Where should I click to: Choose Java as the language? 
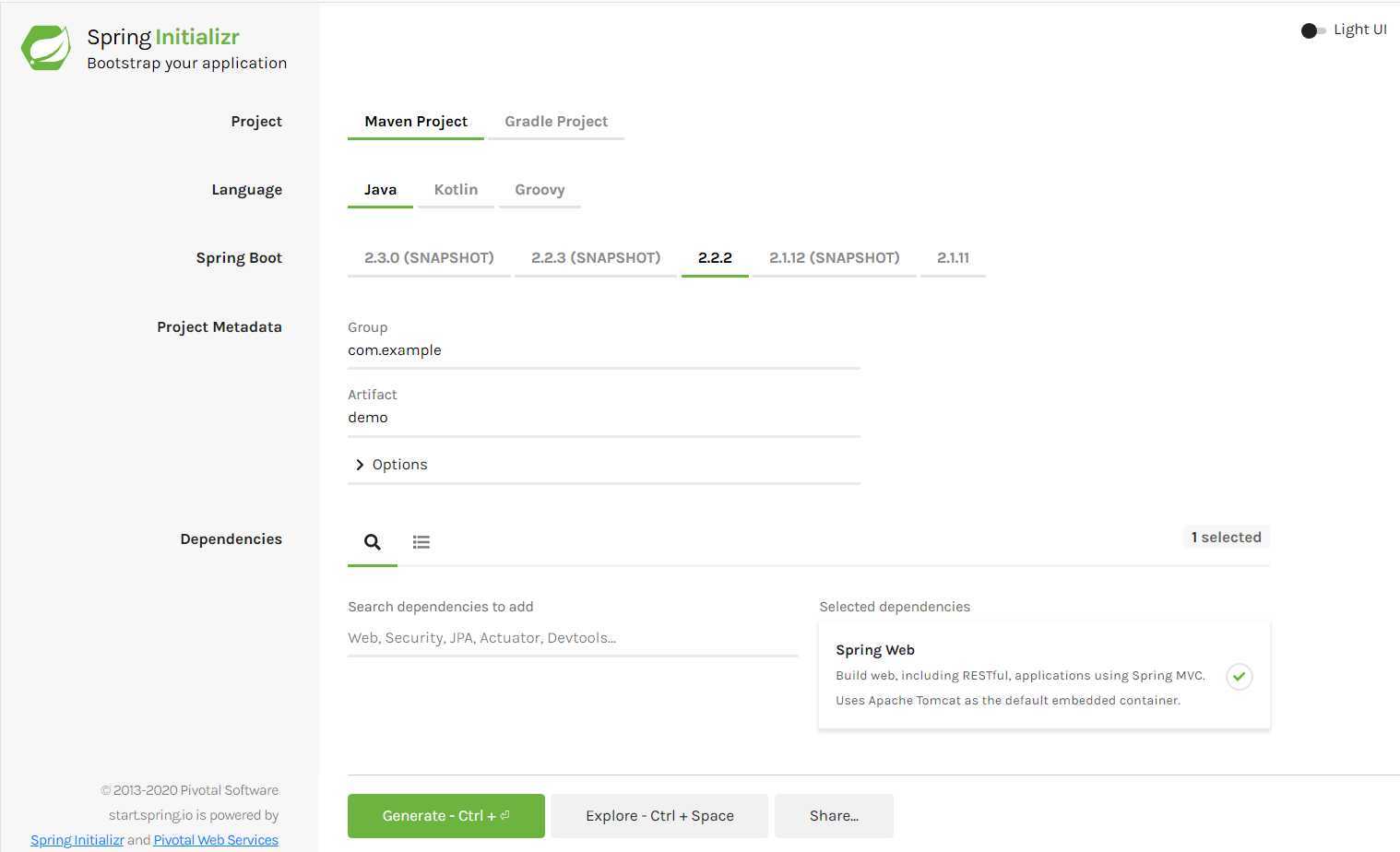[380, 190]
